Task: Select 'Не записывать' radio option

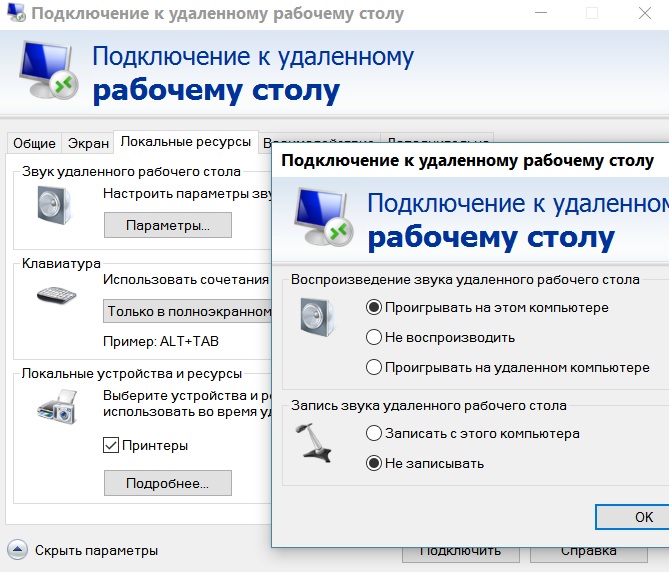Action: tap(374, 463)
